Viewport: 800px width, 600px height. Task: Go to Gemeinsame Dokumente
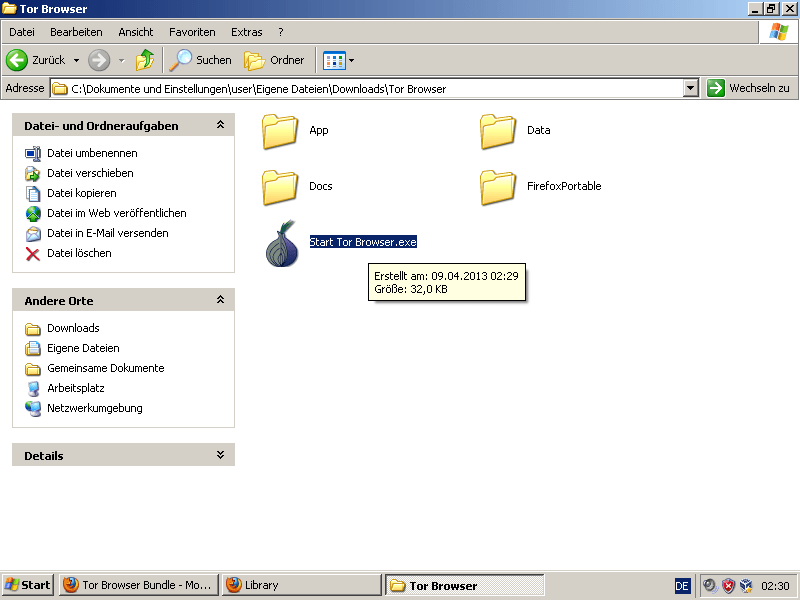tap(106, 368)
